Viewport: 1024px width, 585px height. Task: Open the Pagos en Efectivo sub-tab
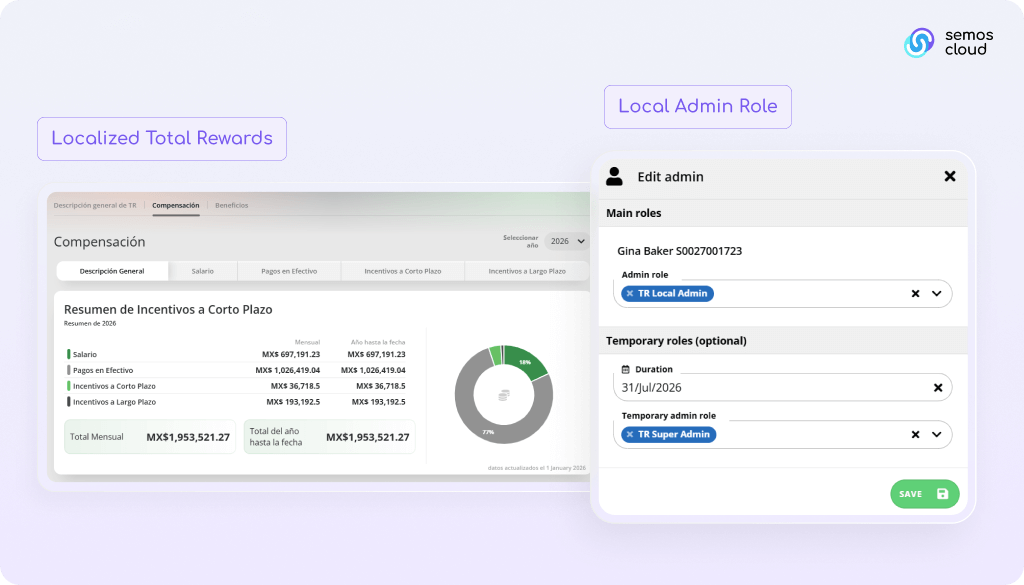click(x=289, y=271)
